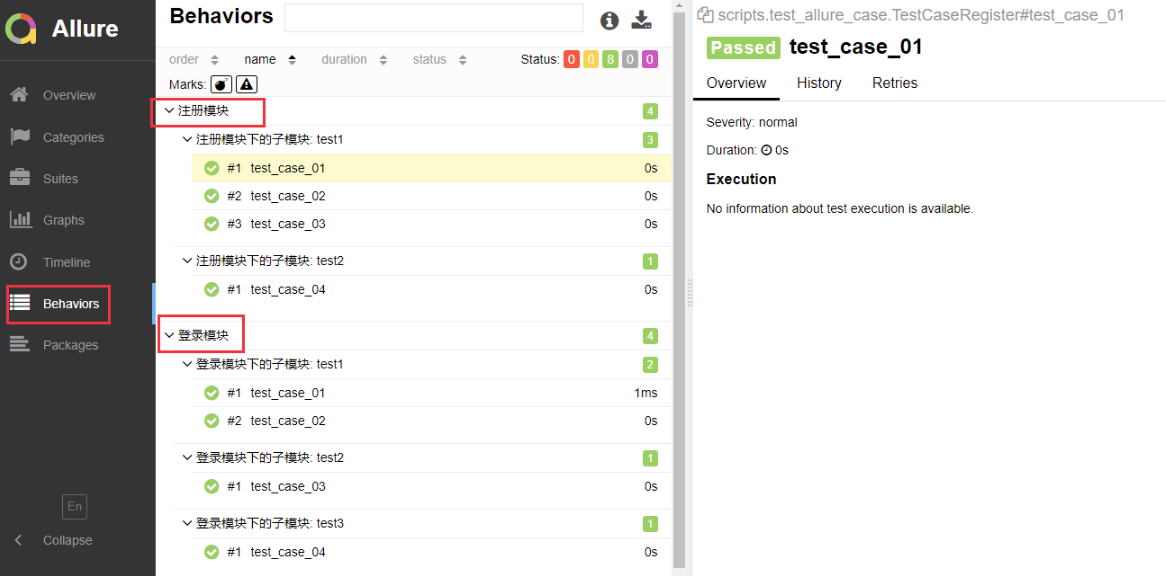
Task: Toggle the flaky bomb mark filter
Action: pos(221,83)
